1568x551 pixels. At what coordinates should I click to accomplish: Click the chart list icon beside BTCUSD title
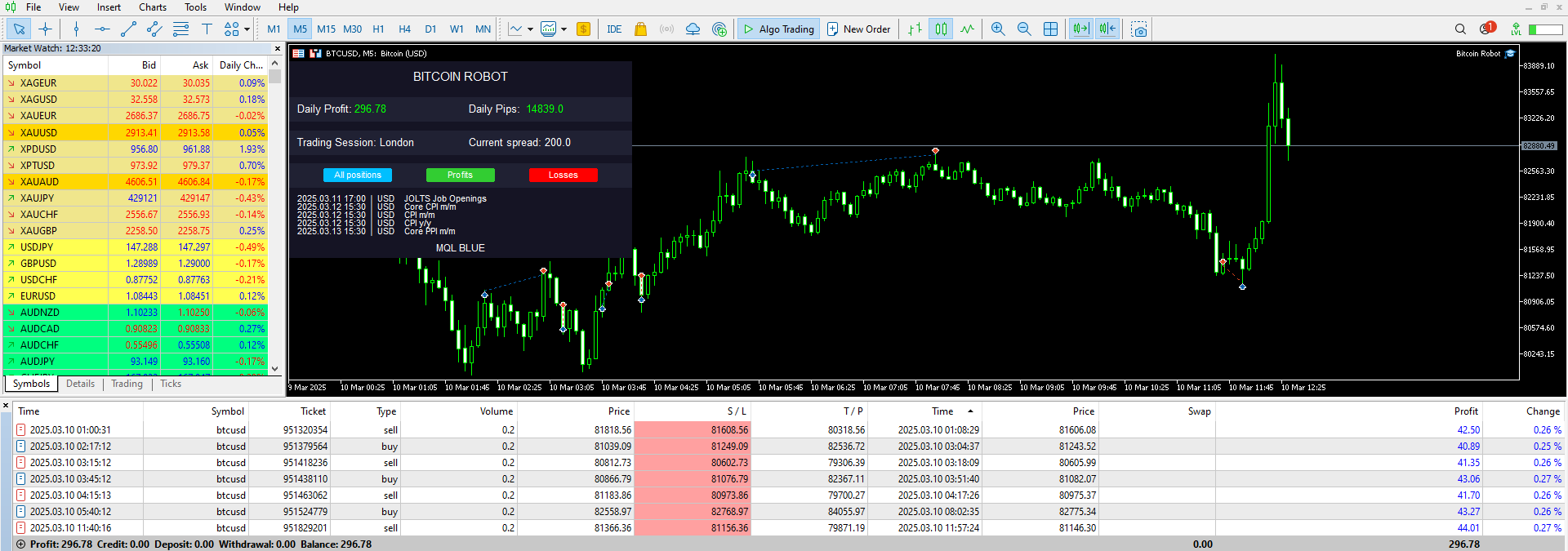[299, 53]
